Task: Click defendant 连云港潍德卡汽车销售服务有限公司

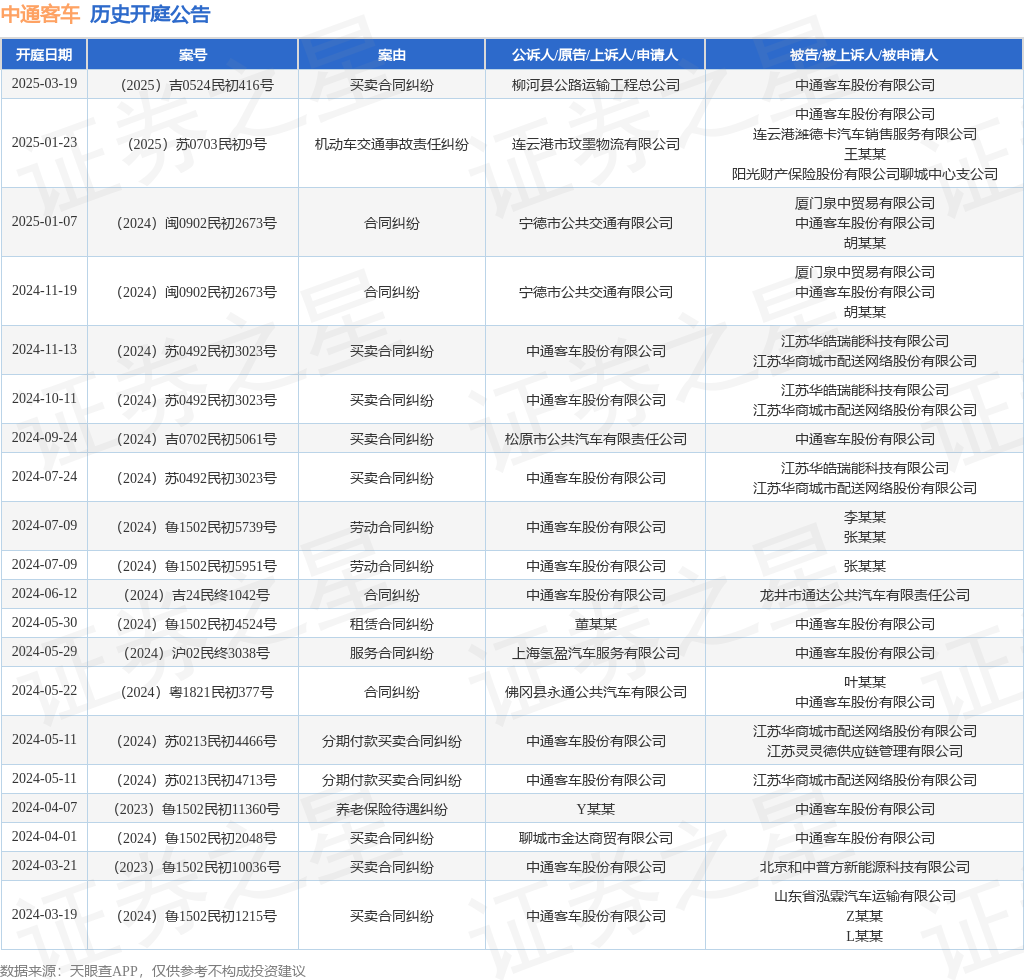Action: 865,134
